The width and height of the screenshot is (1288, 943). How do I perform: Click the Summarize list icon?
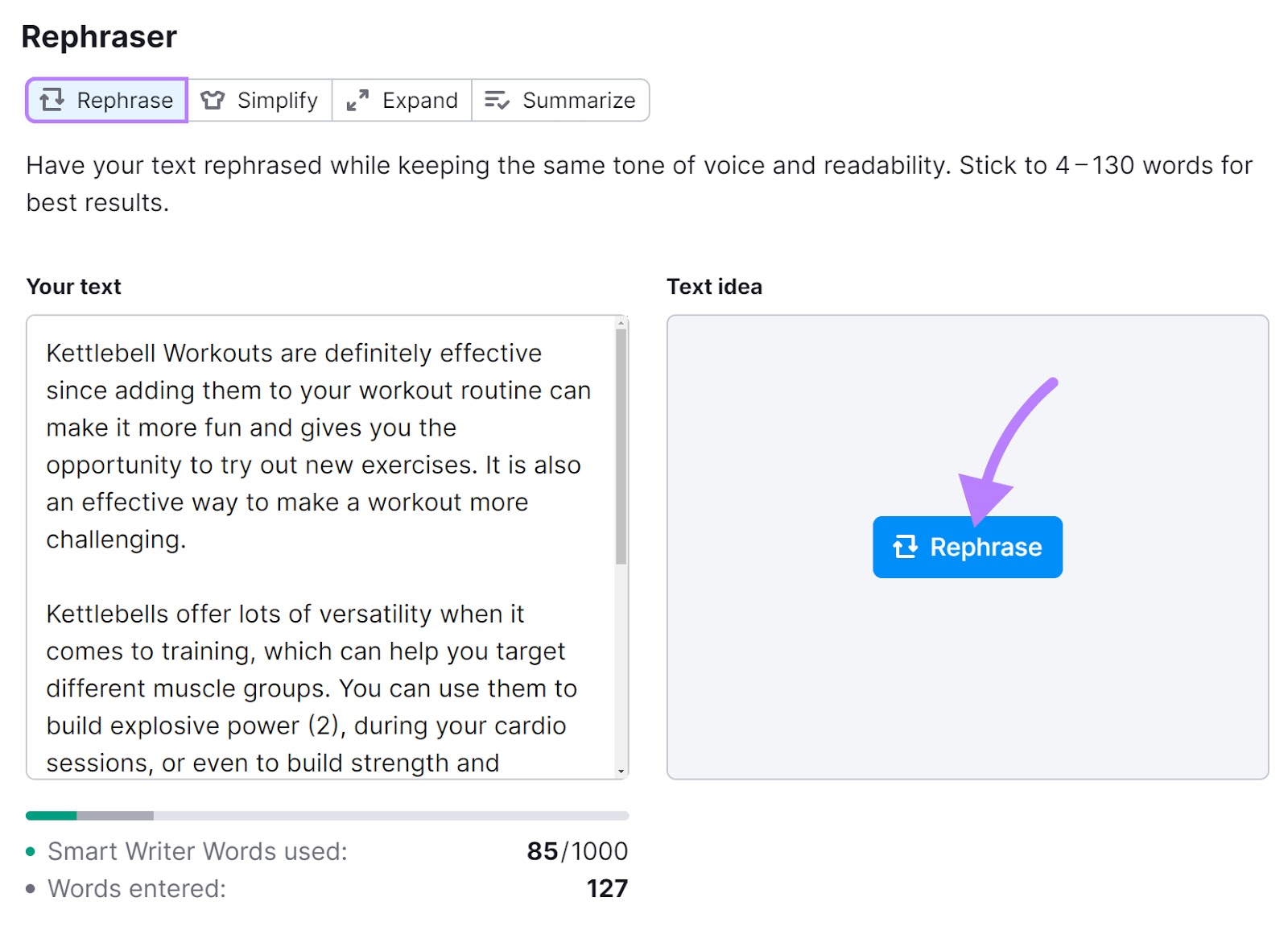click(x=497, y=100)
